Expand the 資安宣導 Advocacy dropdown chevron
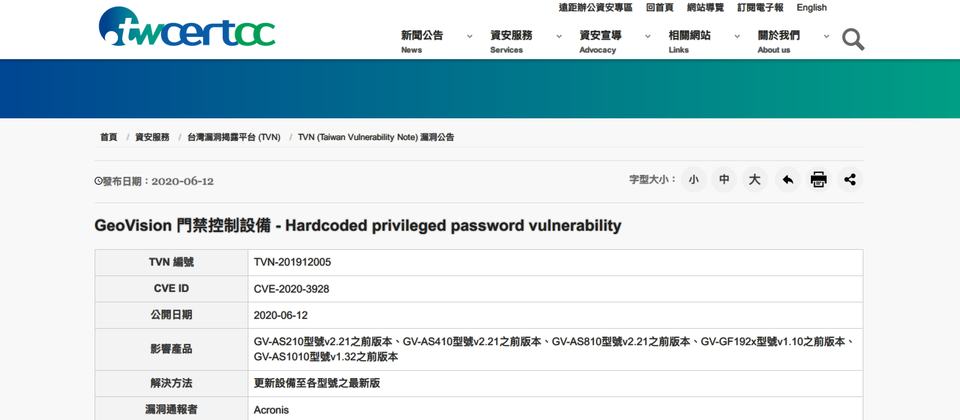Screen dimensions: 960x420 coord(648,37)
